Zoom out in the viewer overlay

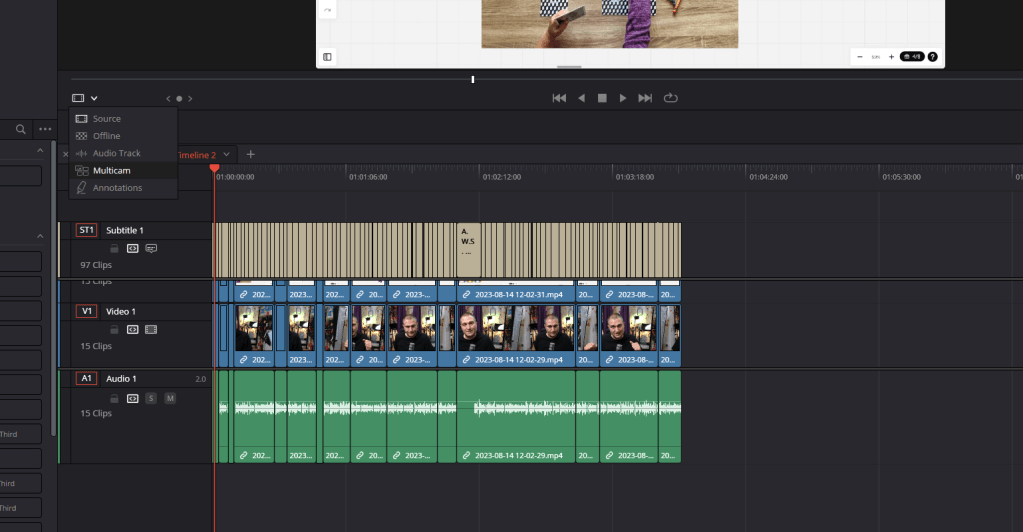(x=860, y=57)
